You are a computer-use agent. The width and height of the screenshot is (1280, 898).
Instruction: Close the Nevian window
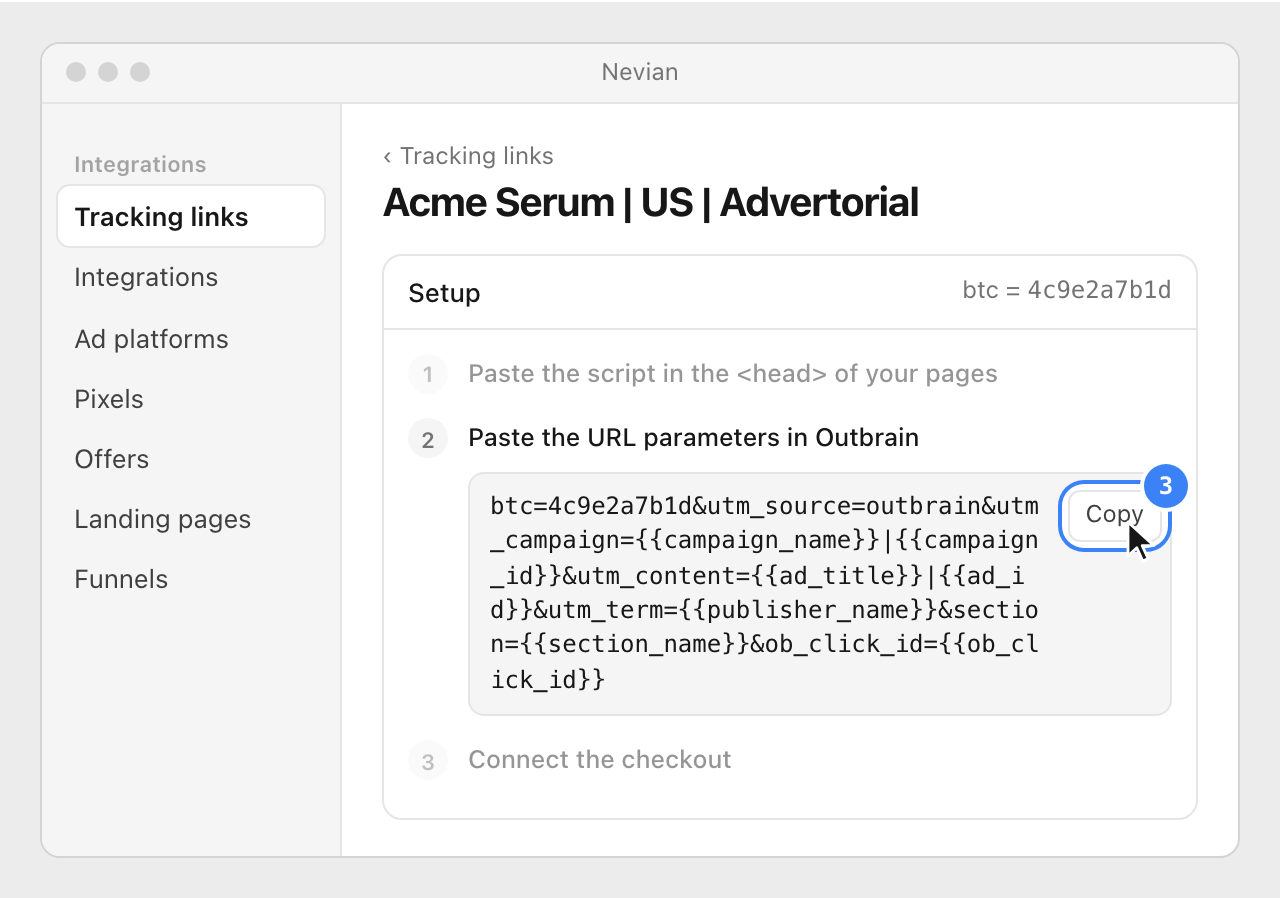76,72
